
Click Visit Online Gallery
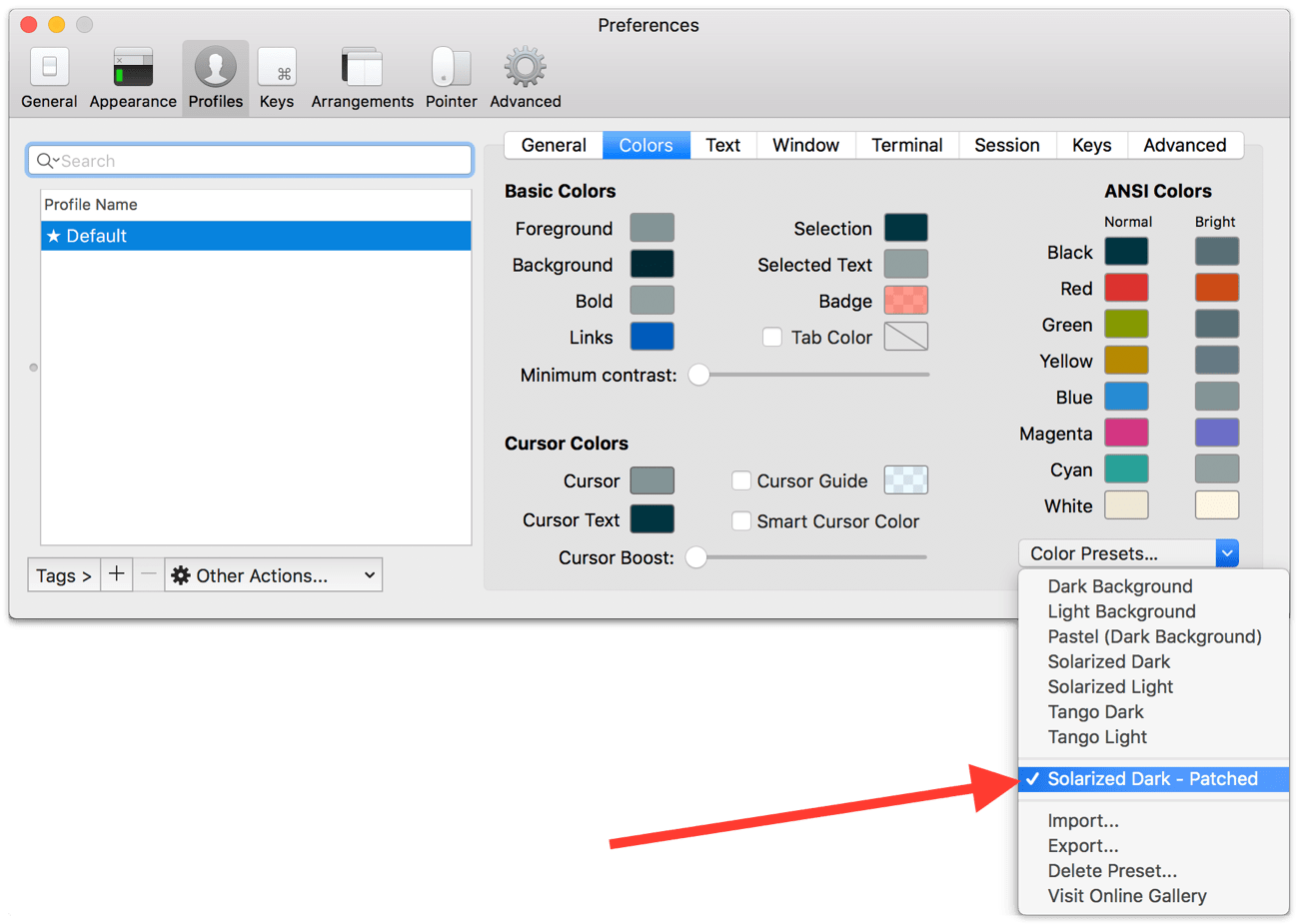click(x=1154, y=896)
